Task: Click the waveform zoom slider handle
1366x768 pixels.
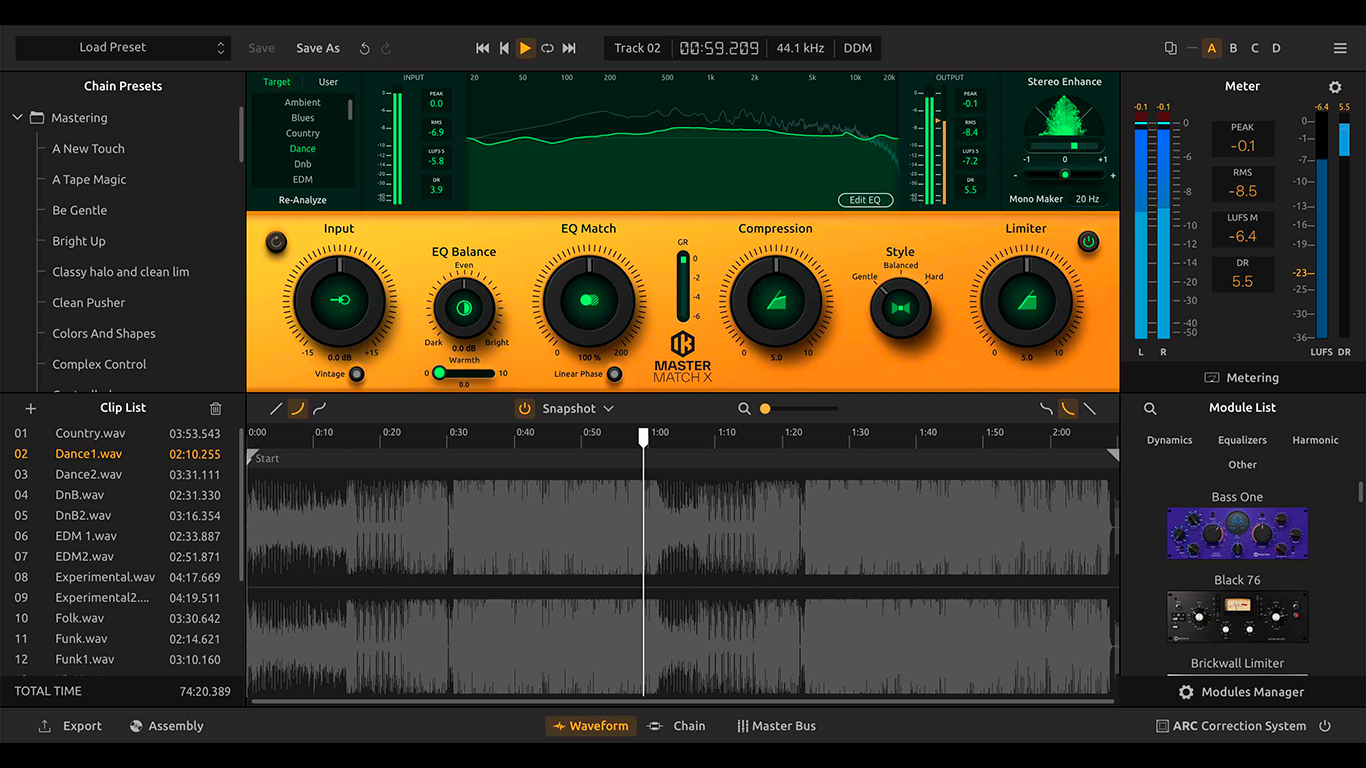Action: click(765, 408)
